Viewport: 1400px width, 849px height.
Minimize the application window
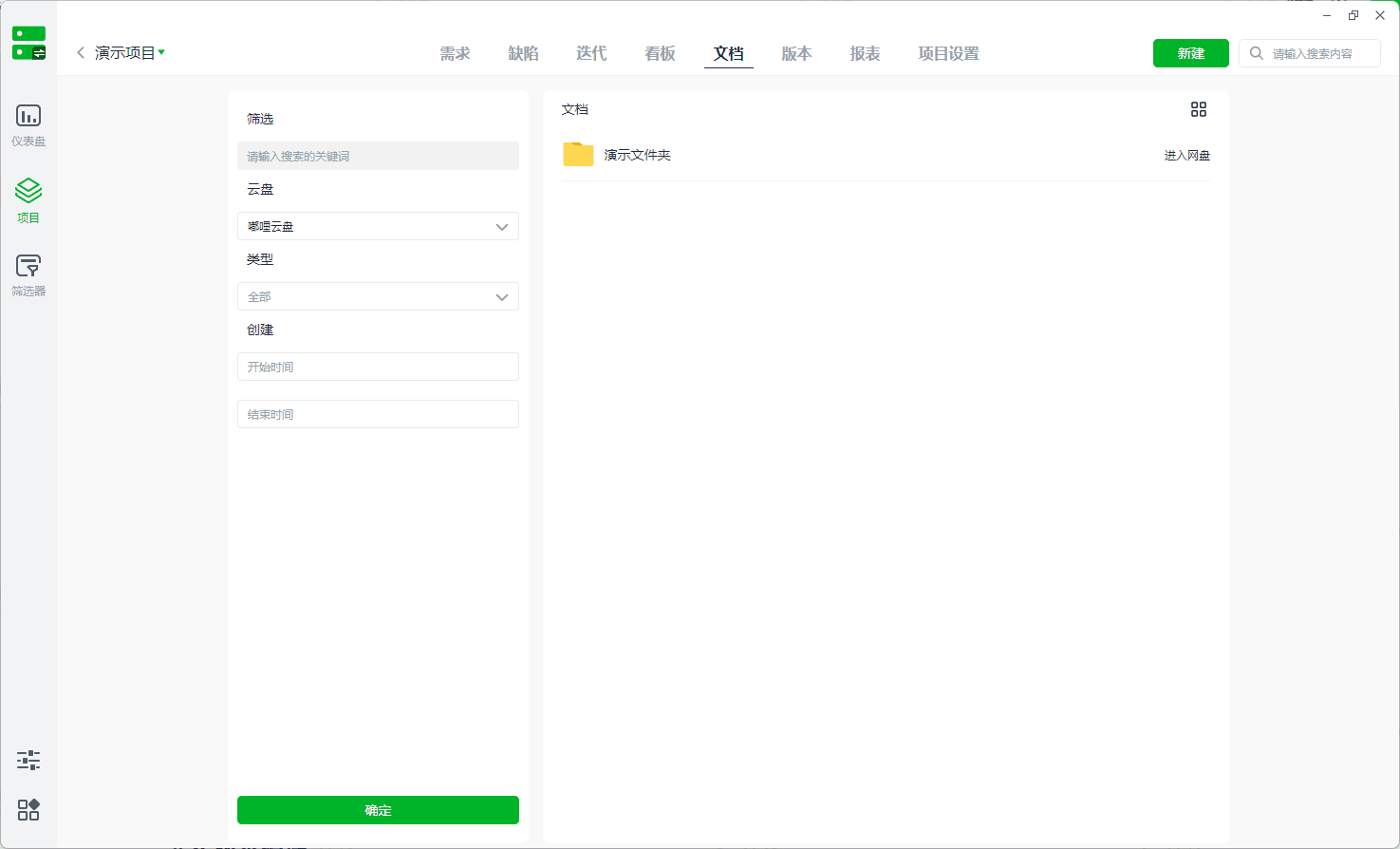tap(1327, 15)
